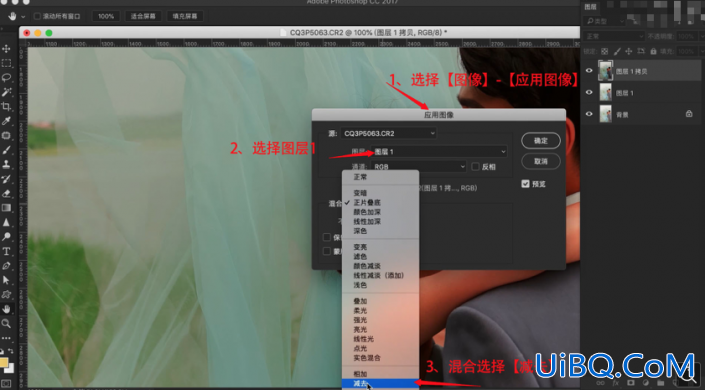The width and height of the screenshot is (705, 390).
Task: Toggle the 保留透明 checkbox in the dialog
Action: click(327, 237)
